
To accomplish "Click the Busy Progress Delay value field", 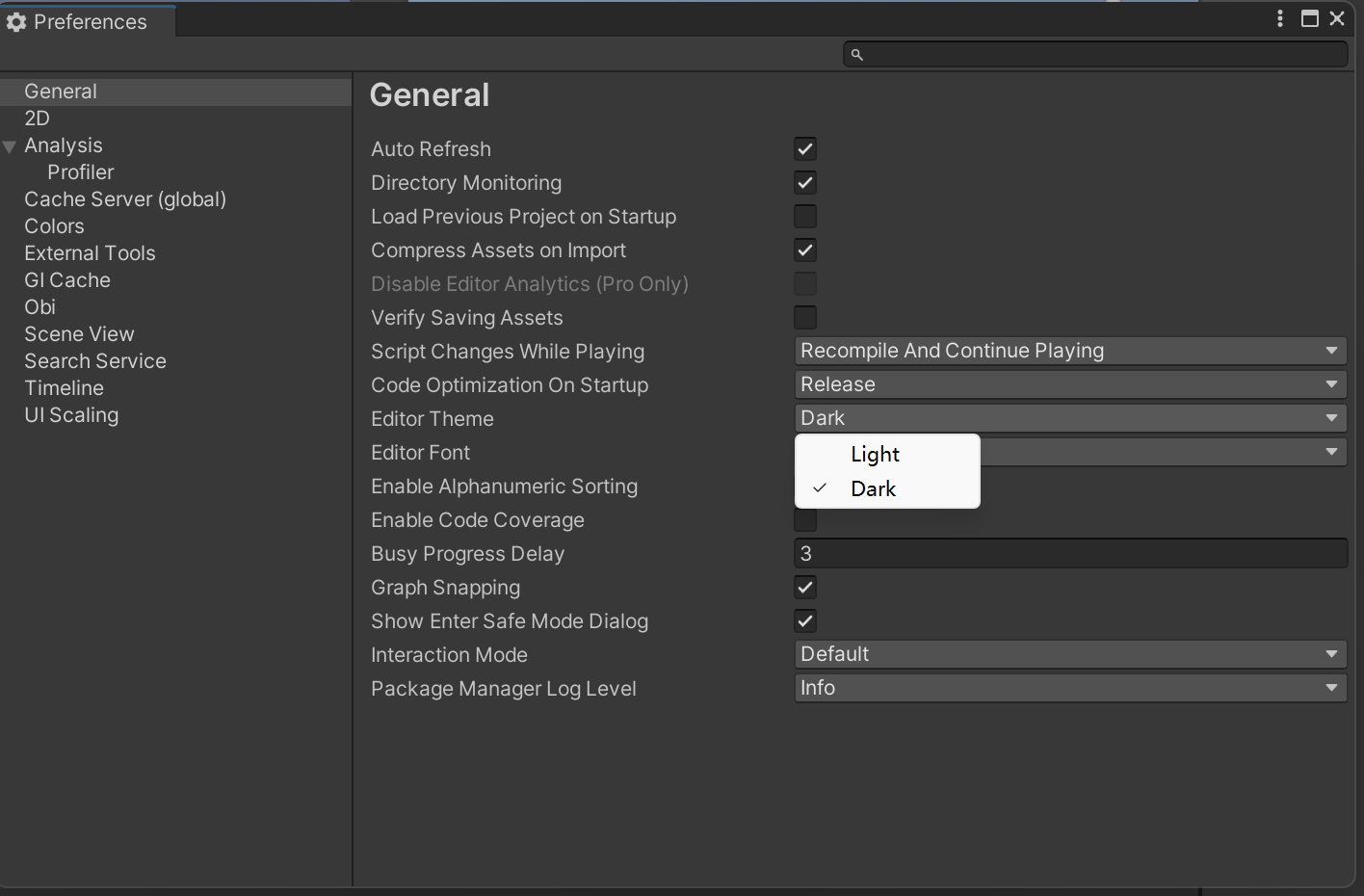I will point(1070,554).
